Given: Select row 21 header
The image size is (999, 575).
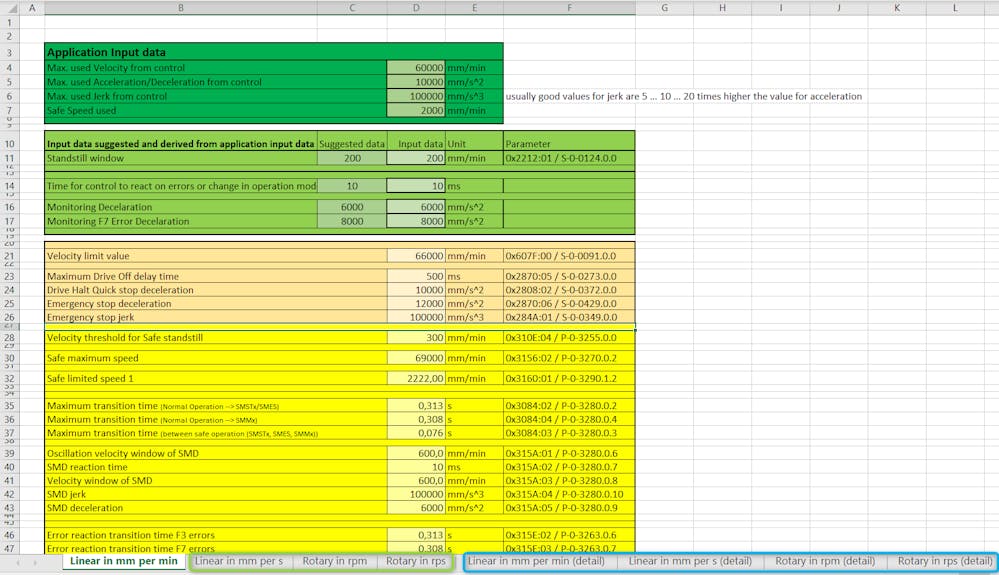Looking at the screenshot, I should pyautogui.click(x=10, y=256).
